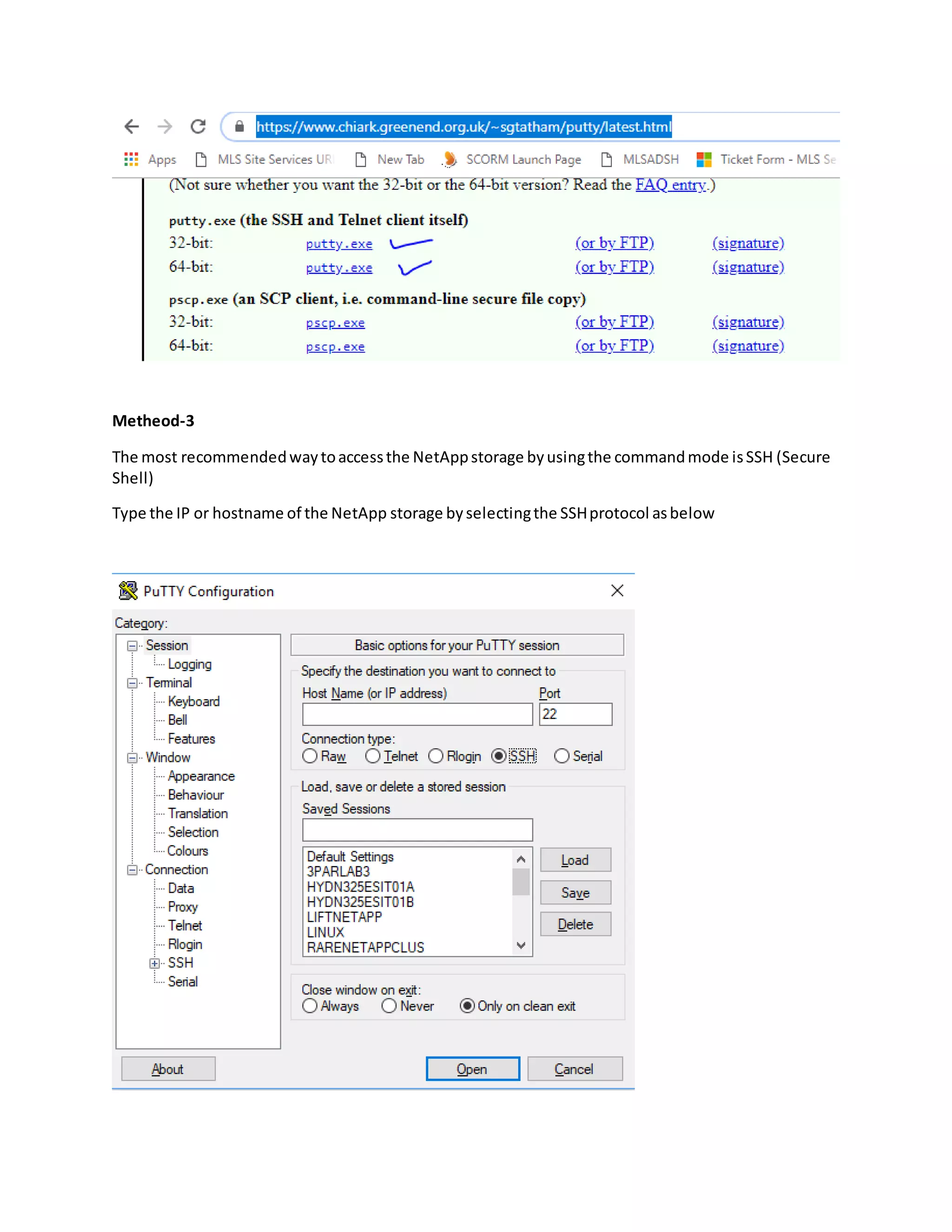Select Telnet category in the tree
This screenshot has height=1232, width=952.
click(x=185, y=926)
